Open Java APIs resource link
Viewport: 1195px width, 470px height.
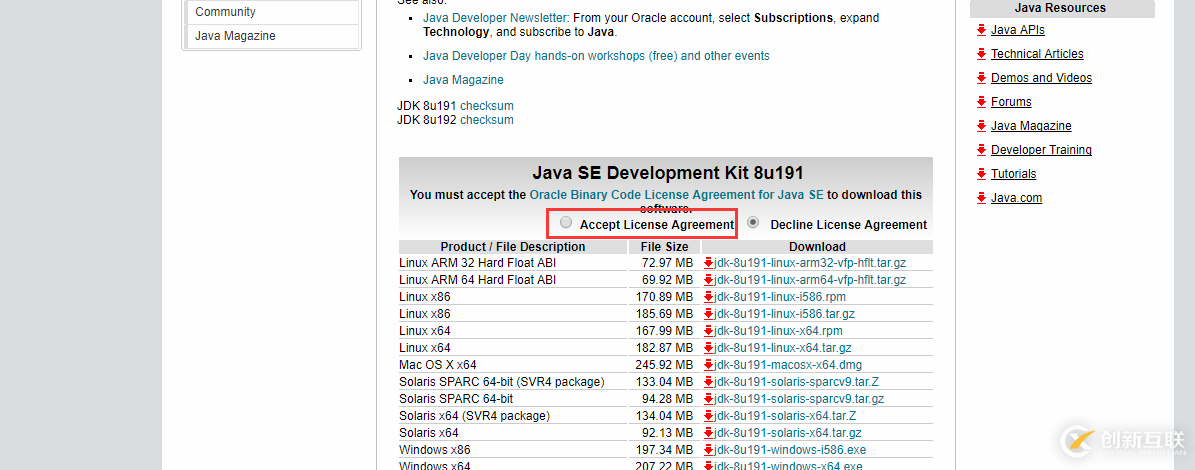[x=1017, y=30]
